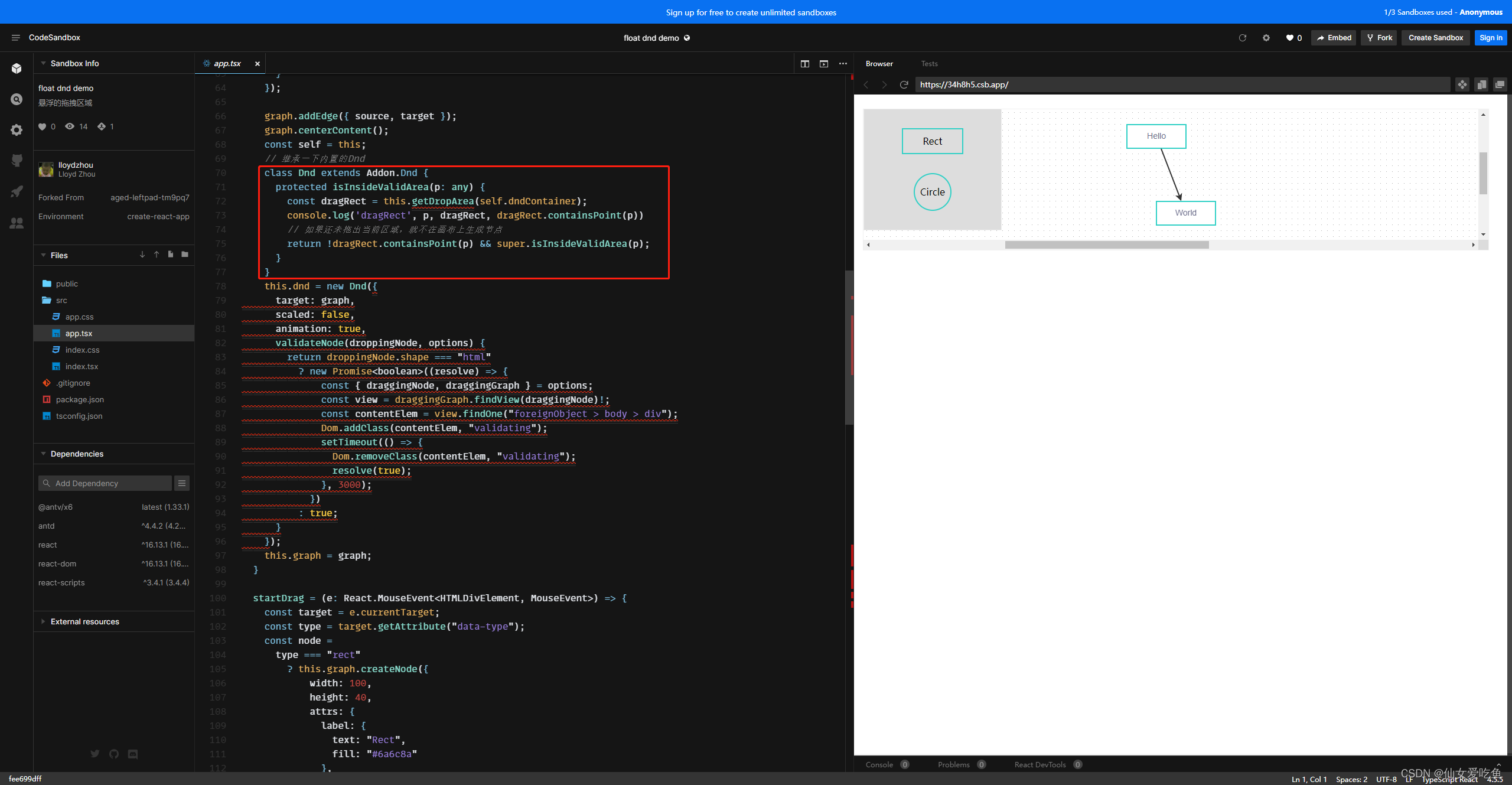Open the Live collaboration people icon
Screen dimensions: 1512x785
[x=17, y=223]
